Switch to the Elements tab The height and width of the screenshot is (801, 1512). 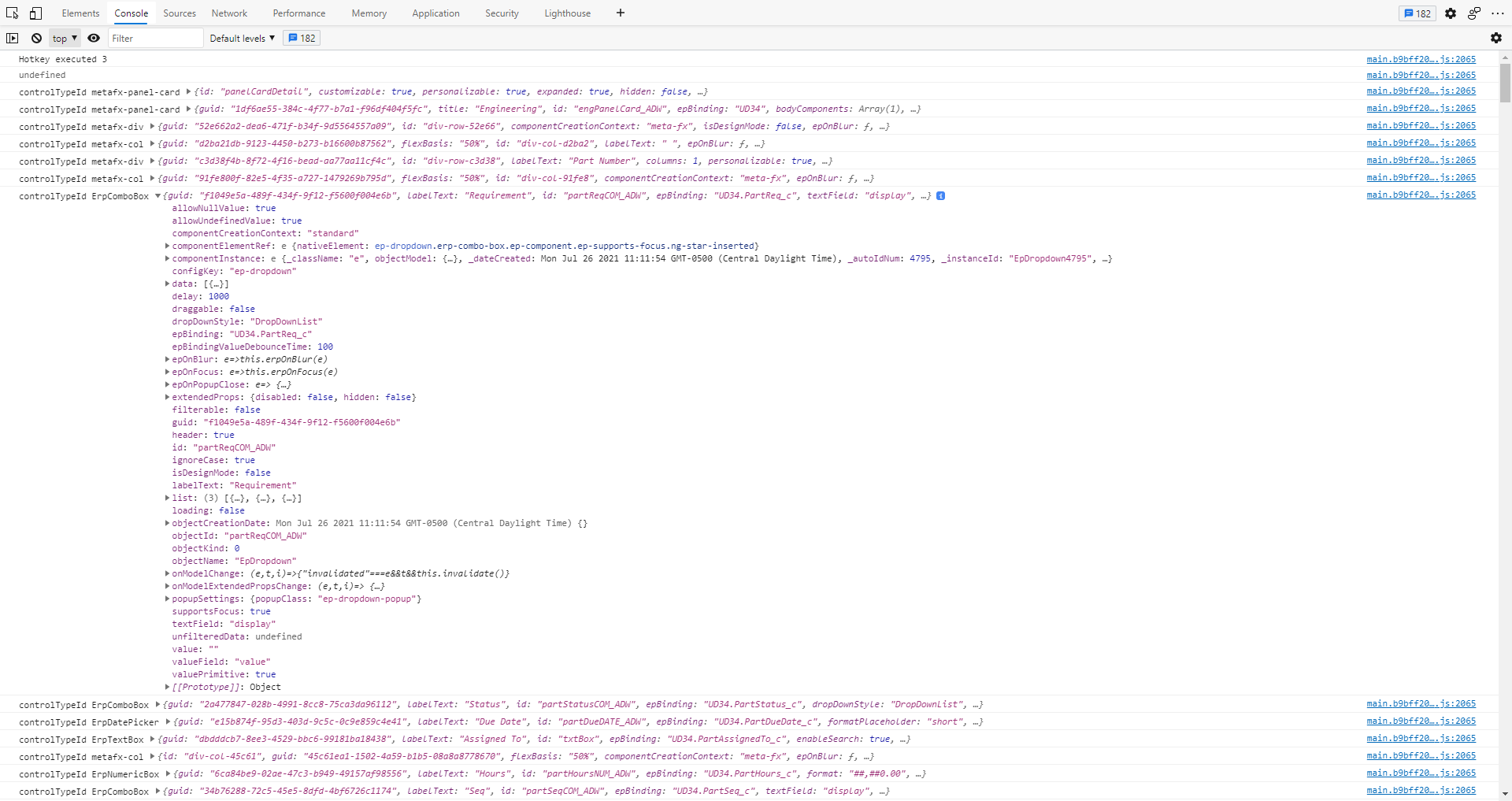tap(81, 13)
